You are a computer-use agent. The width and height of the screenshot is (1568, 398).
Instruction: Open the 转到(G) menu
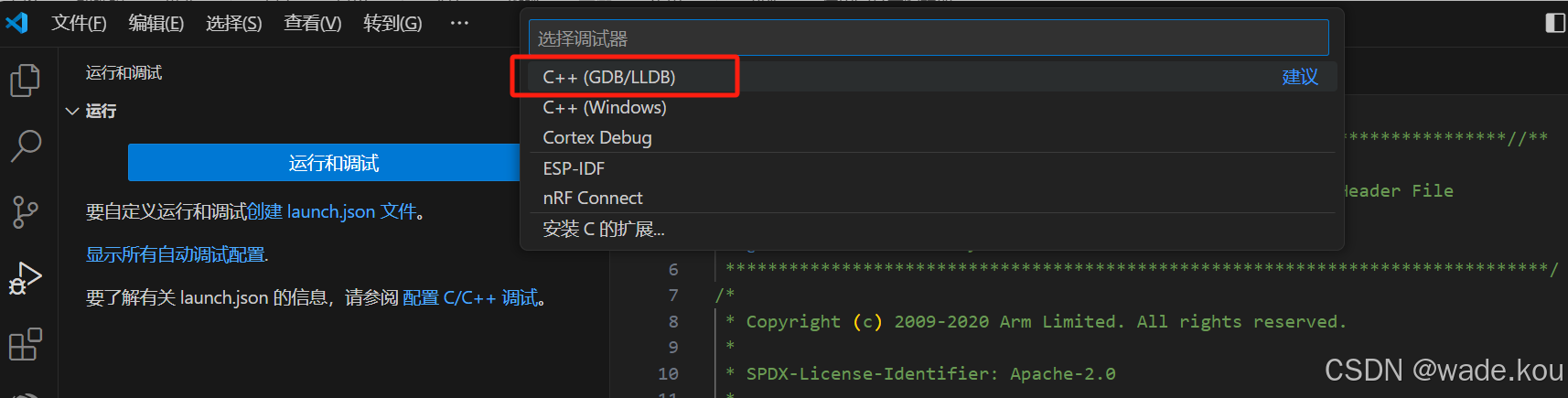pyautogui.click(x=393, y=23)
